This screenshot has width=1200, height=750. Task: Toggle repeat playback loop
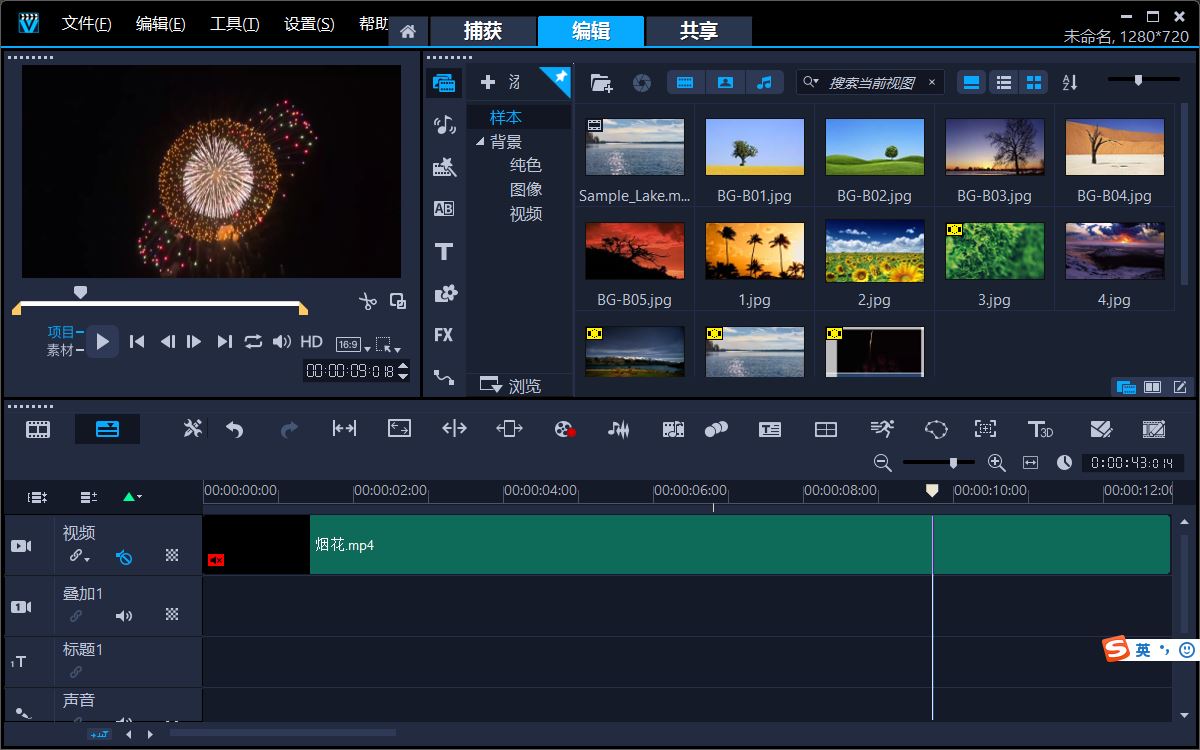[253, 342]
